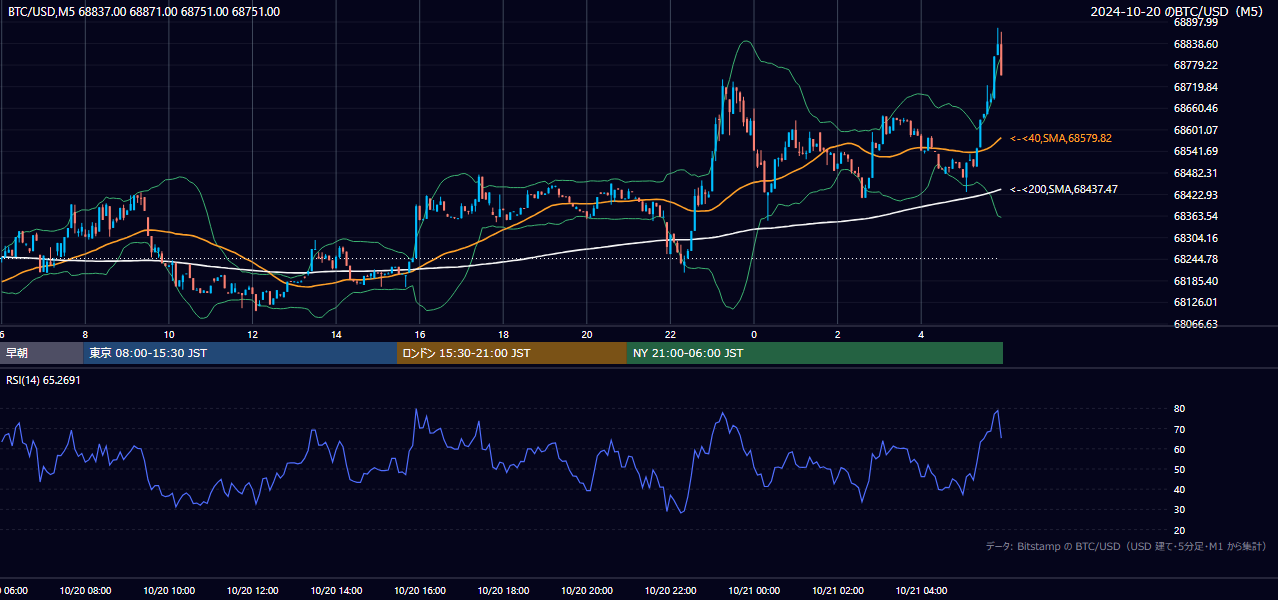Click the NY 21:00-06:00 JST session band
Viewport: 1278px width, 600px height.
coord(815,353)
